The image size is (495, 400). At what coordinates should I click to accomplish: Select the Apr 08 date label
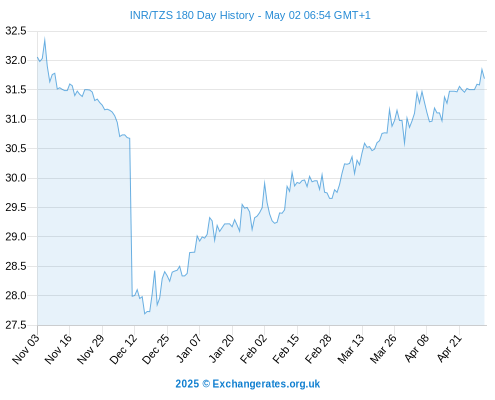(416, 348)
